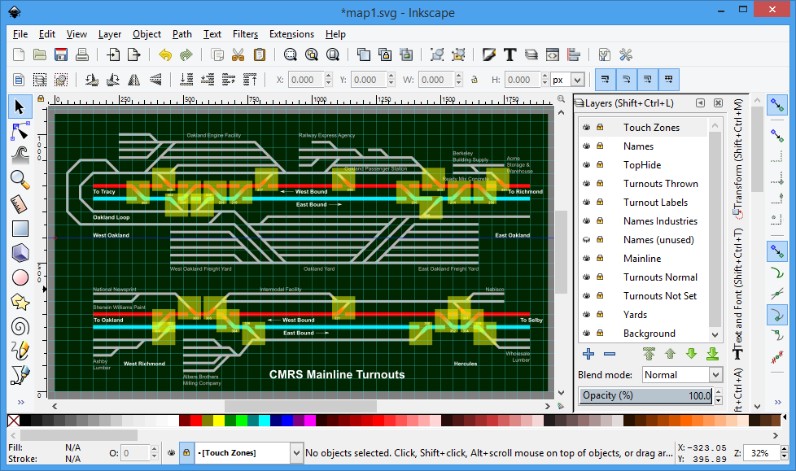
Task: Open the Extensions menu
Action: pos(291,34)
